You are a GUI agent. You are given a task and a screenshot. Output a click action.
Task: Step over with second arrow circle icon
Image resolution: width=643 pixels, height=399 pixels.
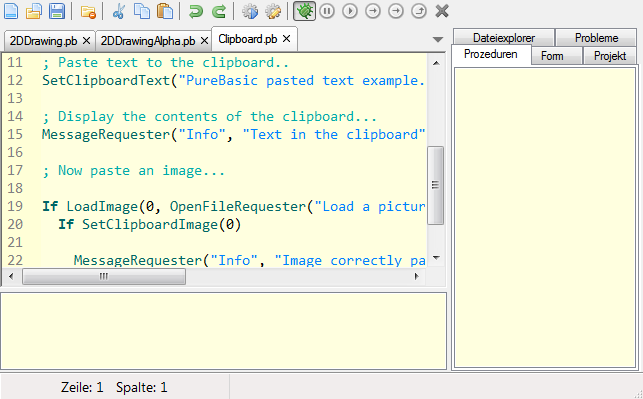[396, 11]
